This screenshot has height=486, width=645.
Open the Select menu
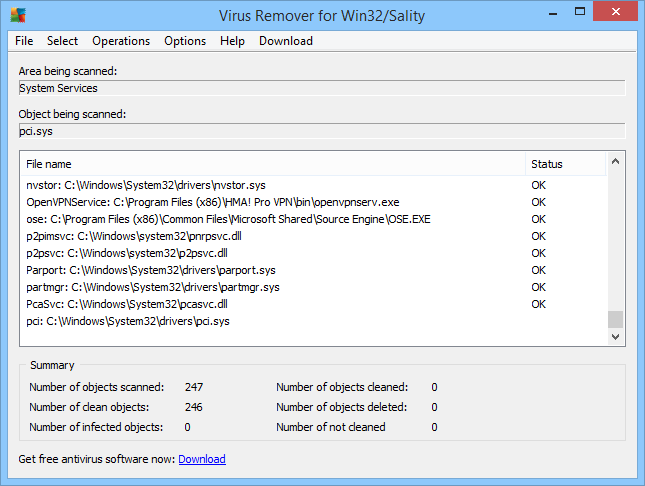point(62,41)
